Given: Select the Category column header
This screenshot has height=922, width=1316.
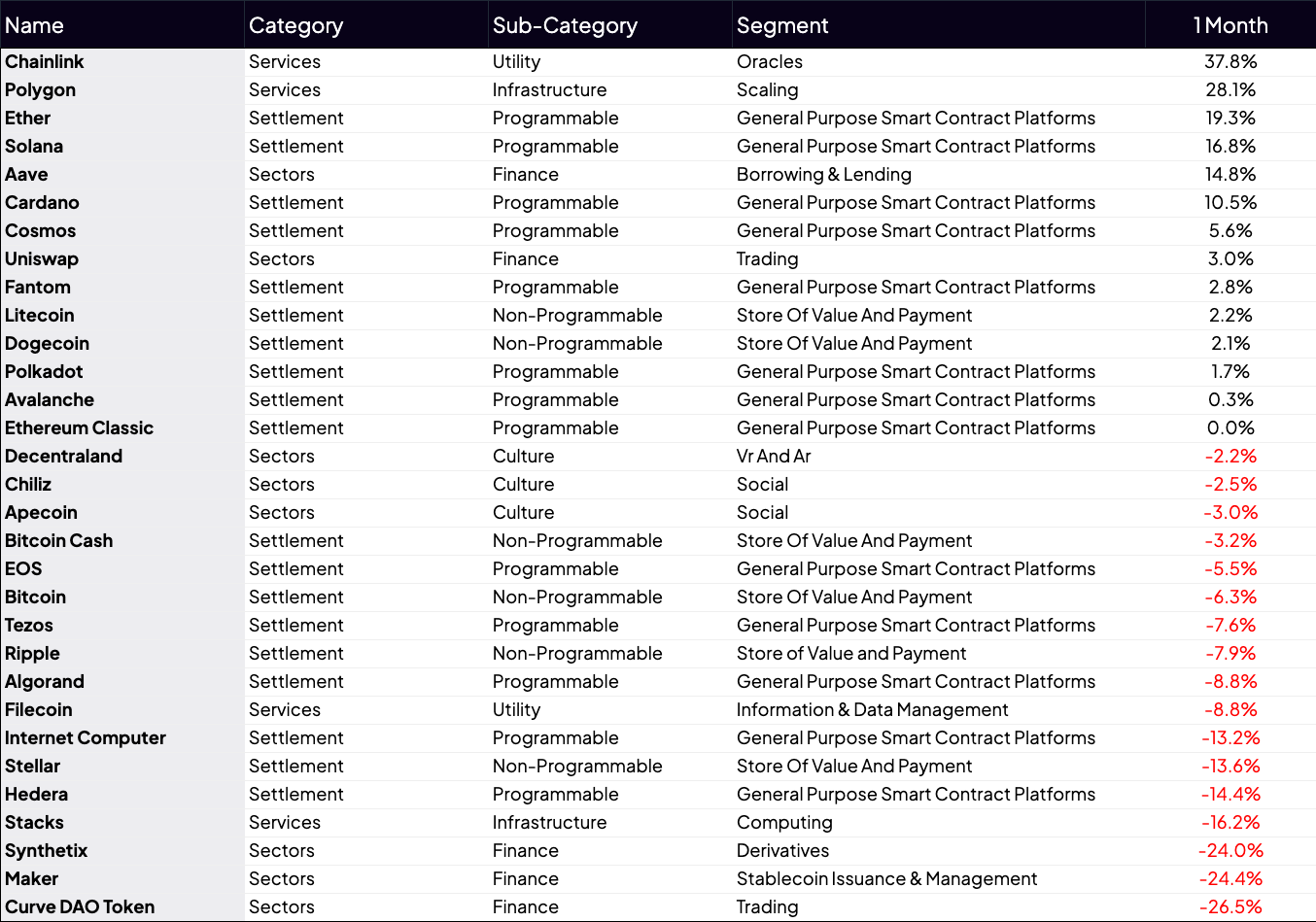Looking at the screenshot, I should (x=295, y=25).
